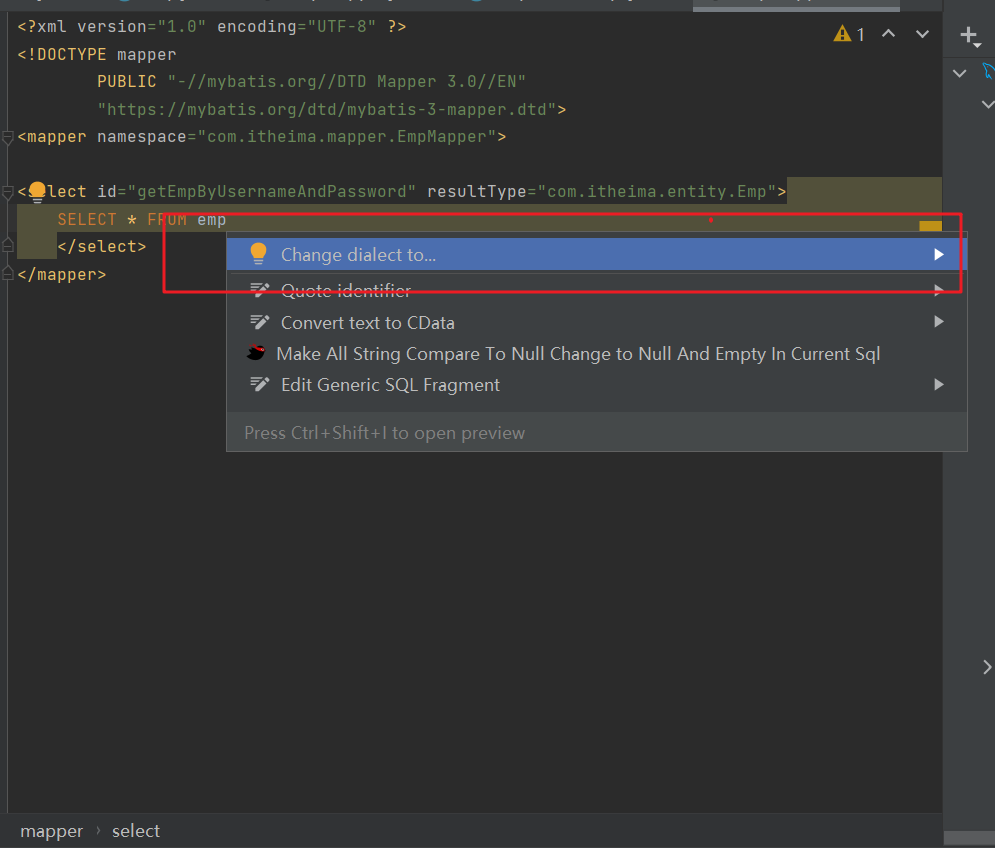
Task: Jump to next highlighted error arrow
Action: point(922,35)
